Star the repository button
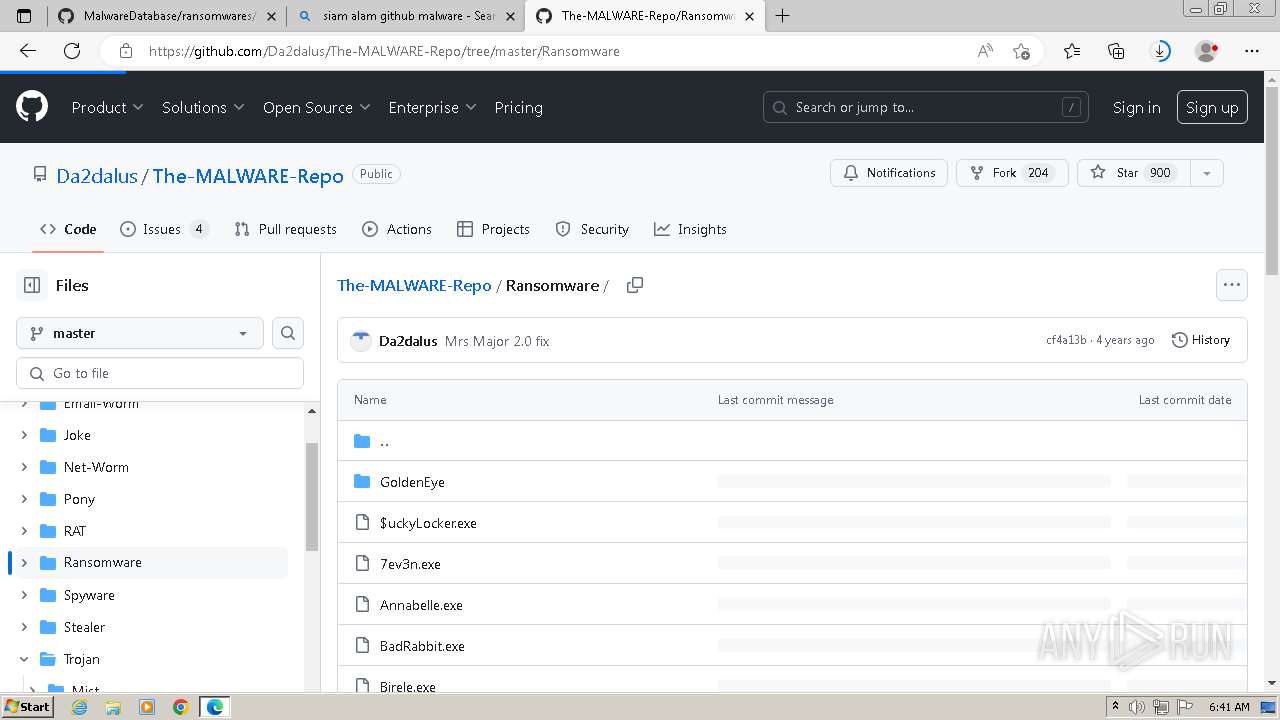1280x720 pixels. [x=1135, y=173]
